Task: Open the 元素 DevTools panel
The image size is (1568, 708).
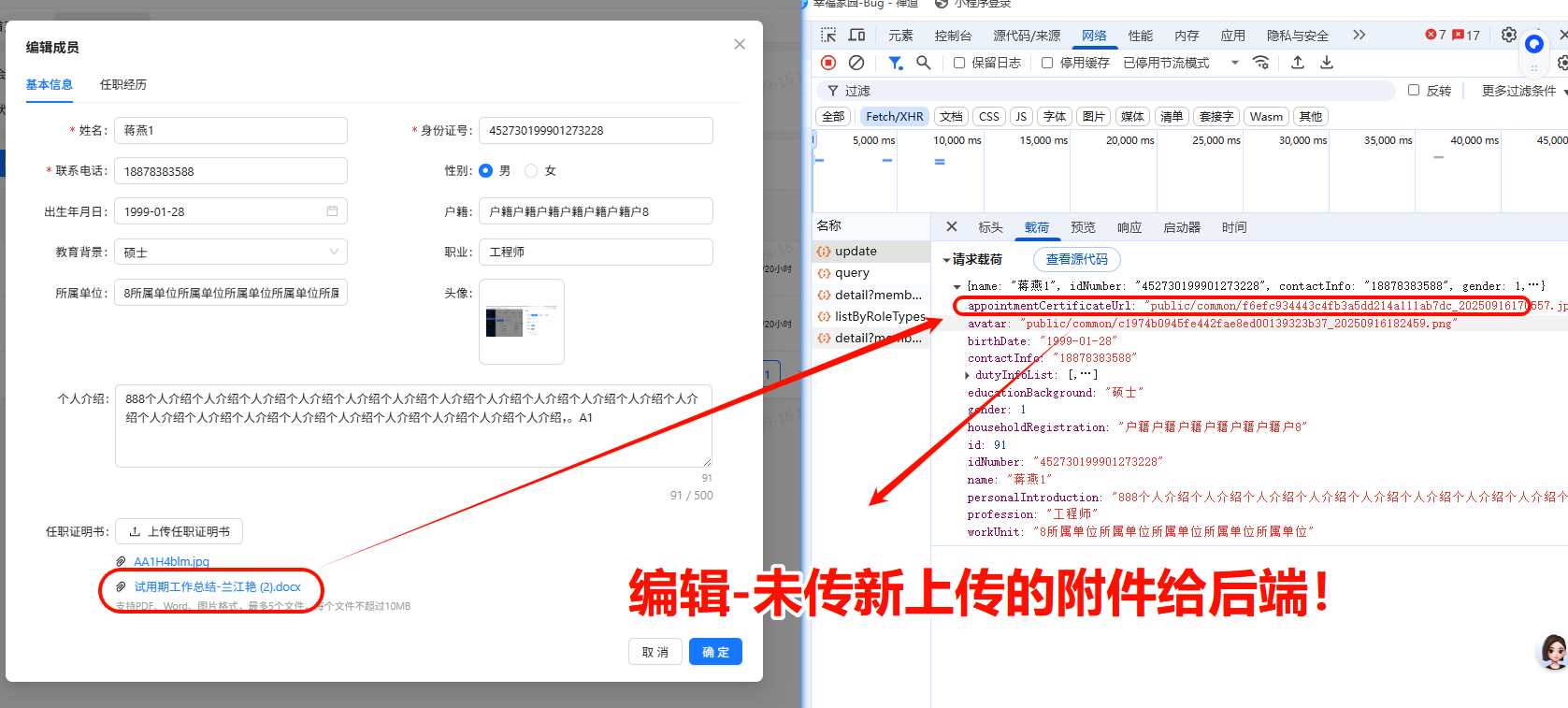Action: [x=900, y=36]
